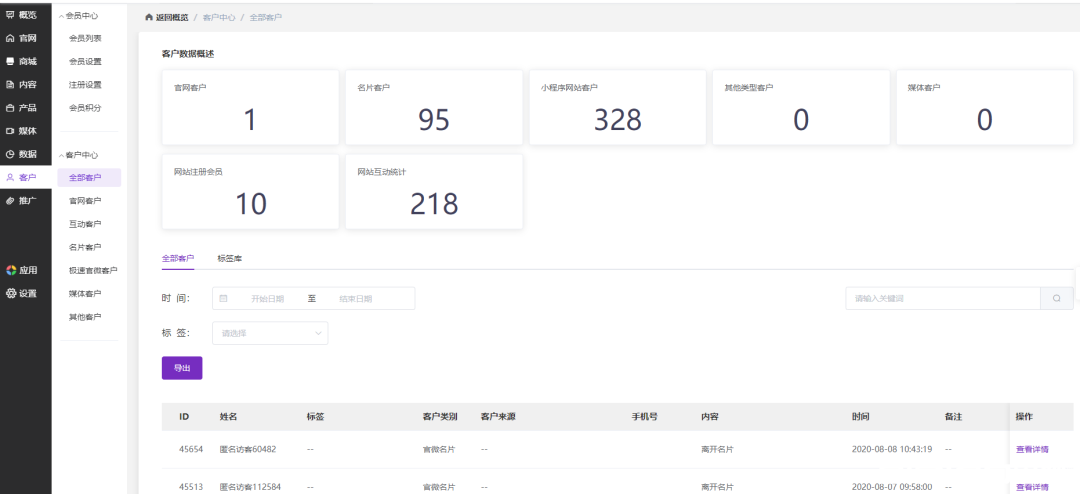Click the purple 导出 button

182,368
